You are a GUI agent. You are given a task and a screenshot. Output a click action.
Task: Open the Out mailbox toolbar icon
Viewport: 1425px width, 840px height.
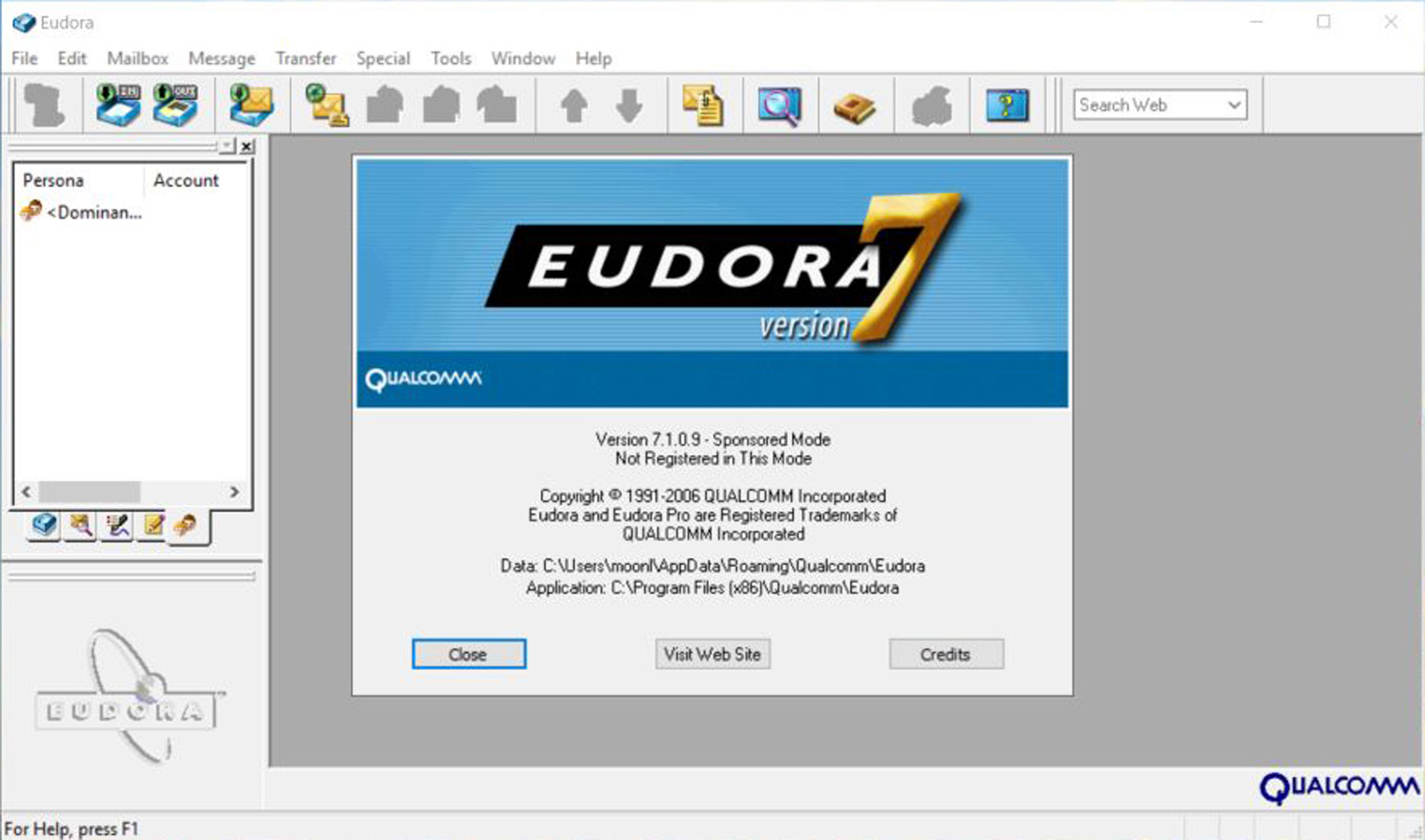point(175,105)
